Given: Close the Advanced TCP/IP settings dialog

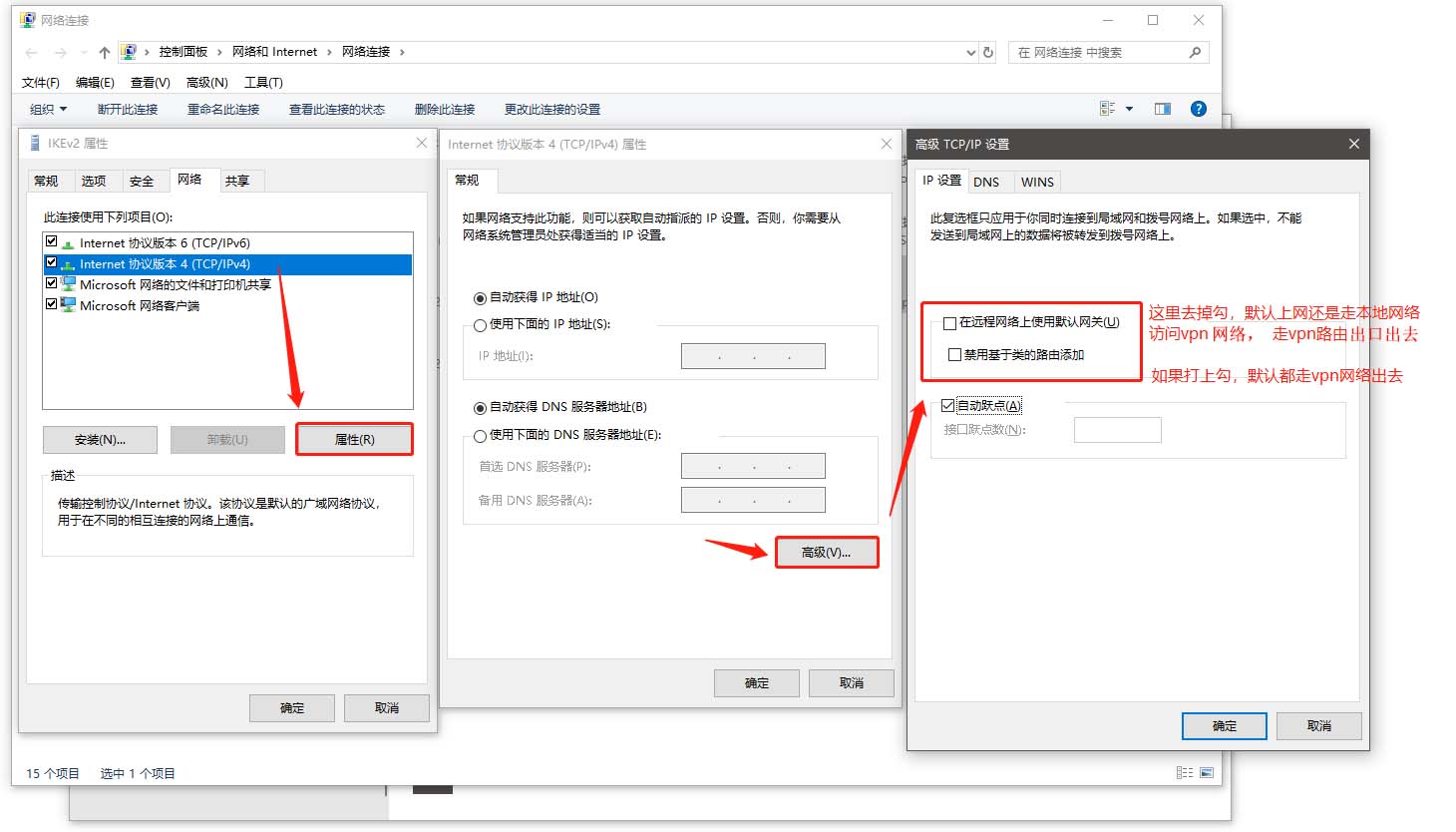Looking at the screenshot, I should point(1353,145).
